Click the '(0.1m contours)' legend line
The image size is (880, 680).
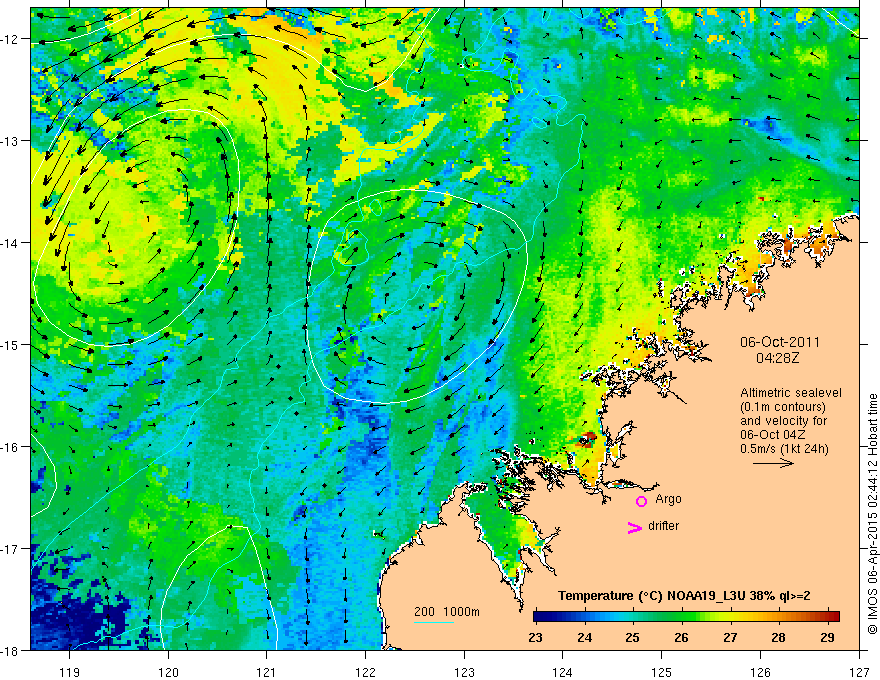click(x=783, y=407)
